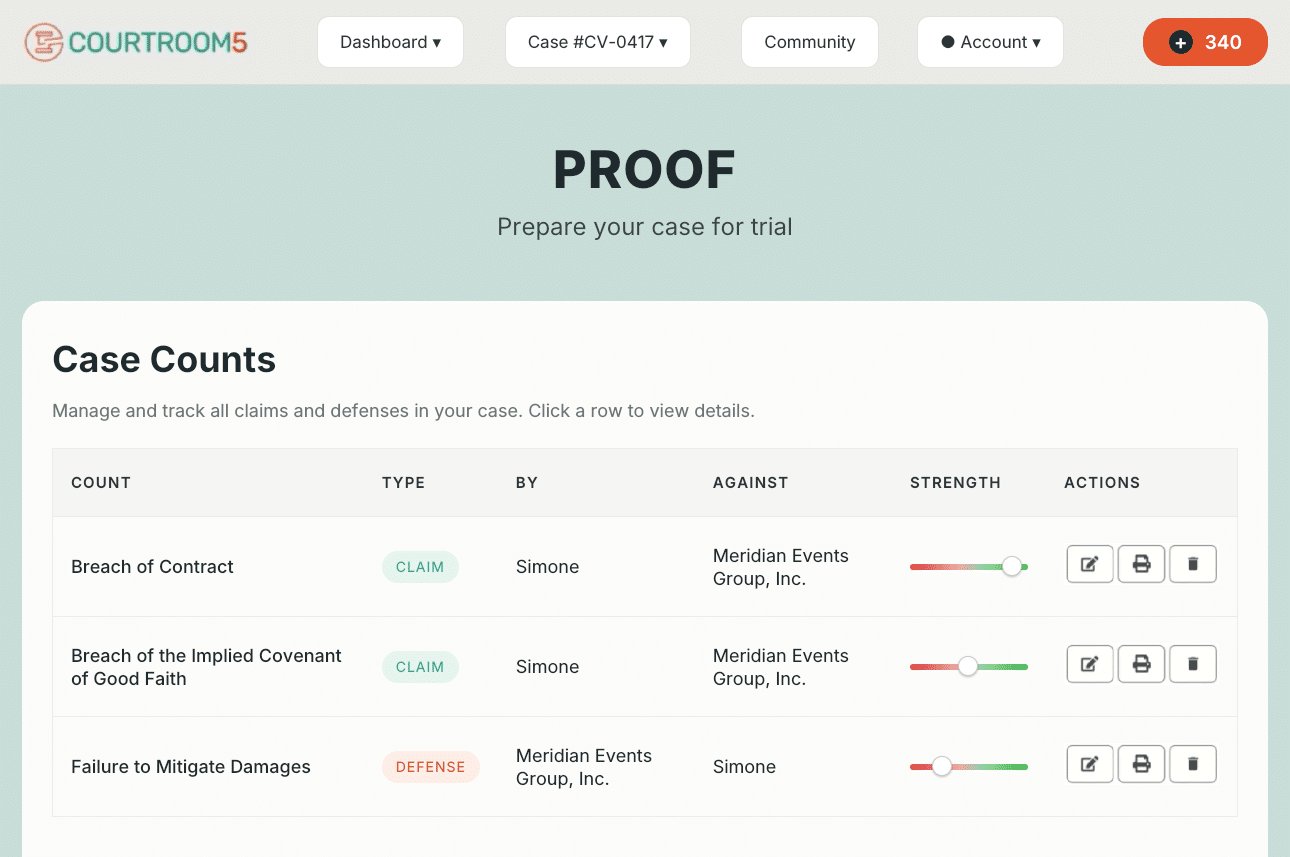Open the Dashboard dropdown menu
Screen dimensions: 1290x857
click(x=390, y=42)
